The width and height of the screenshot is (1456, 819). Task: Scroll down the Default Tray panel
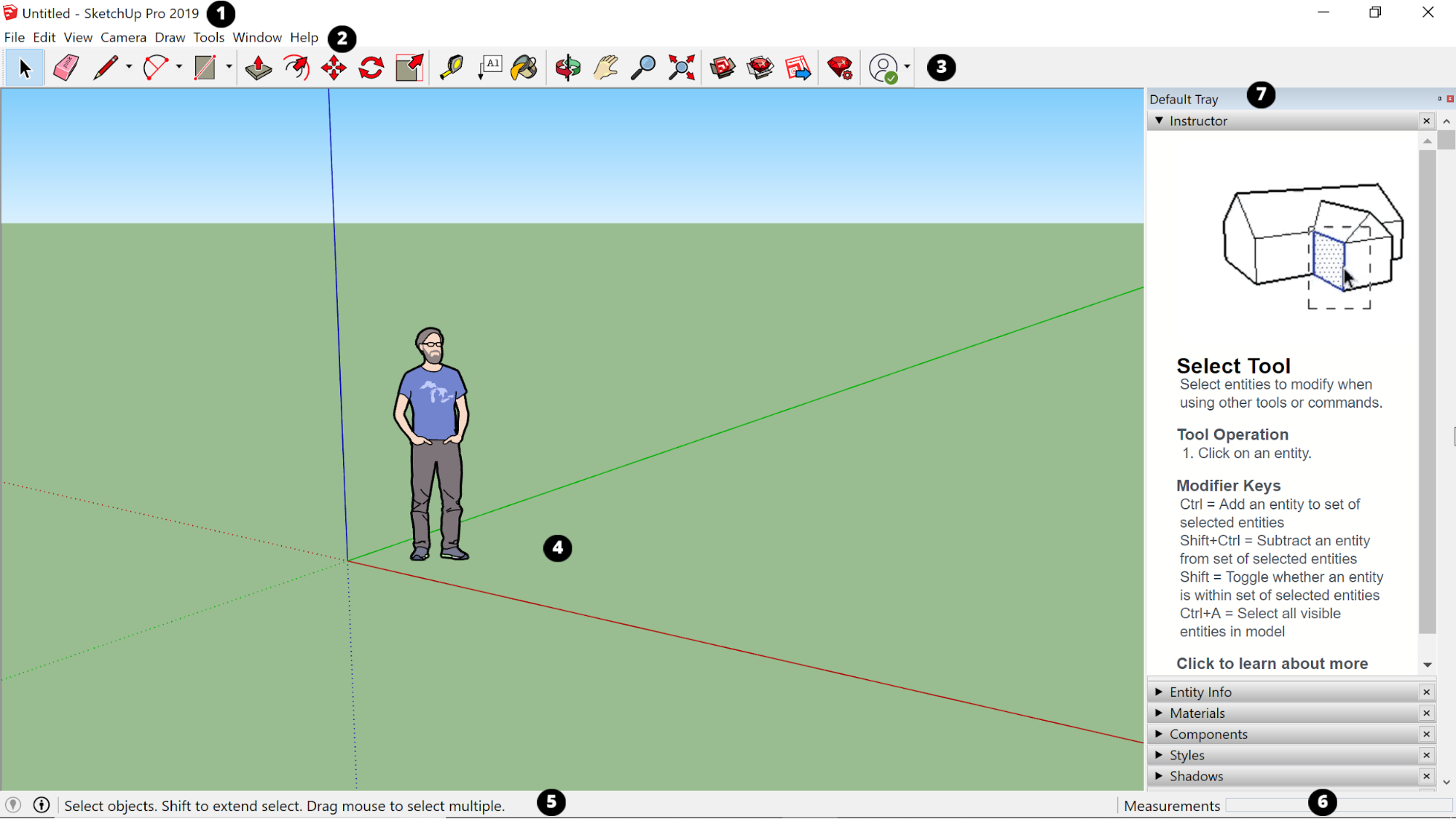[x=1447, y=782]
